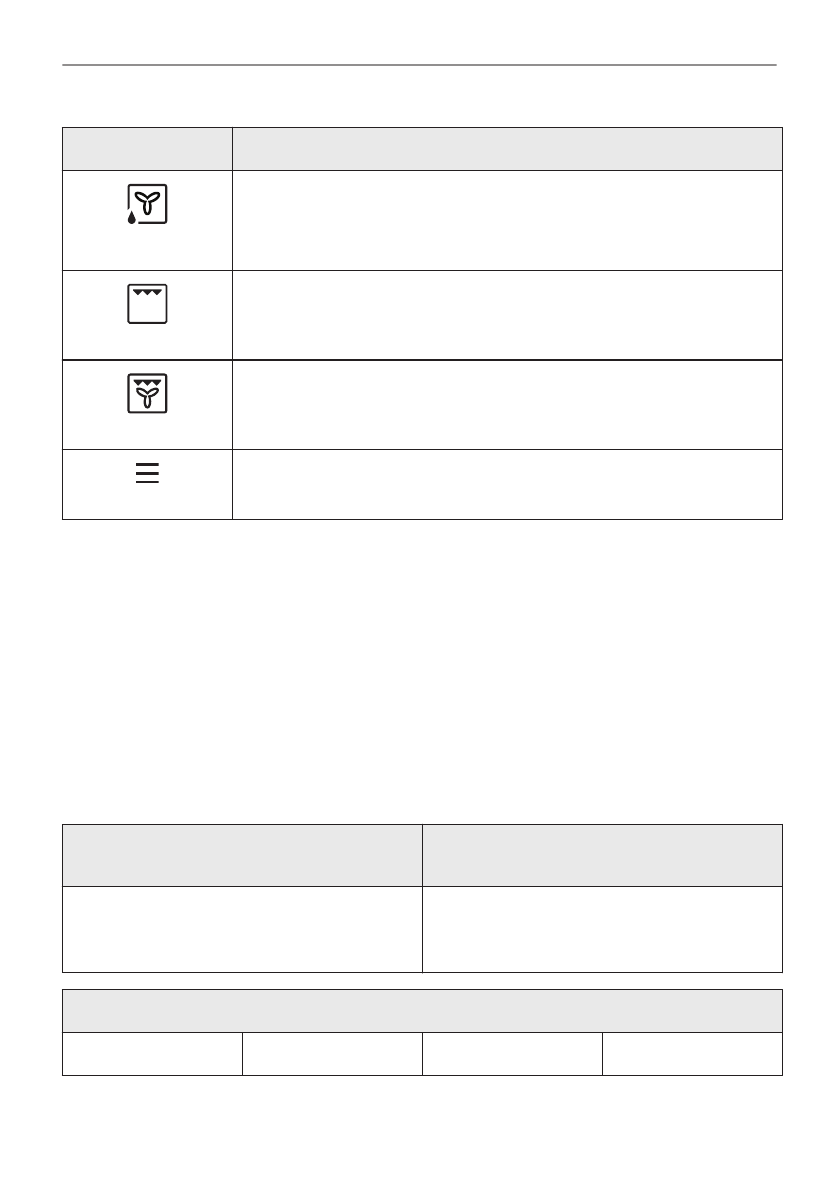Select first white cell in bottom table row
839x1191 pixels.
152,1054
